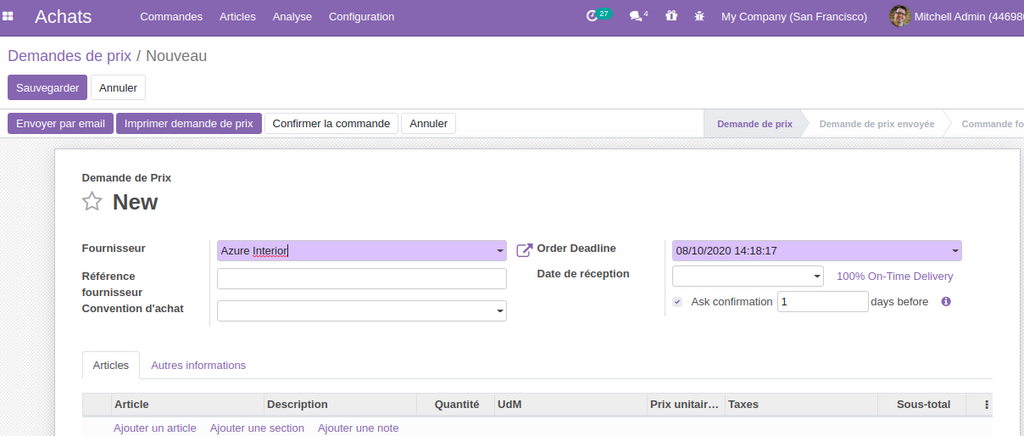Image resolution: width=1024 pixels, height=436 pixels.
Task: Toggle the Ask confirmation checkbox
Action: (678, 301)
